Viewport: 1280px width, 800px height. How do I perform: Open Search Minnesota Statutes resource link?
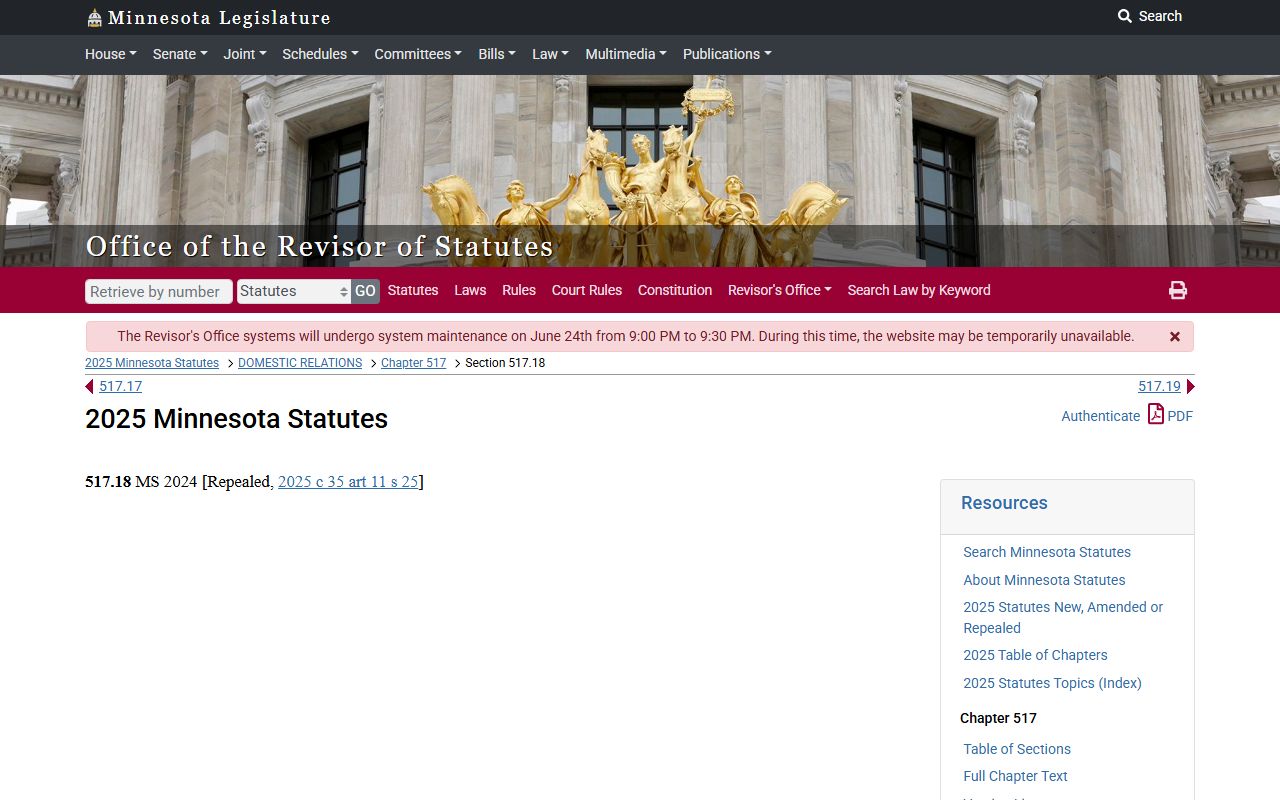pyautogui.click(x=1047, y=552)
